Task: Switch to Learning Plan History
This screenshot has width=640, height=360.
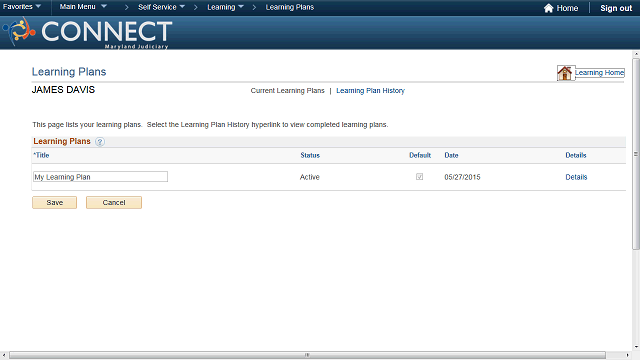Action: click(x=370, y=91)
